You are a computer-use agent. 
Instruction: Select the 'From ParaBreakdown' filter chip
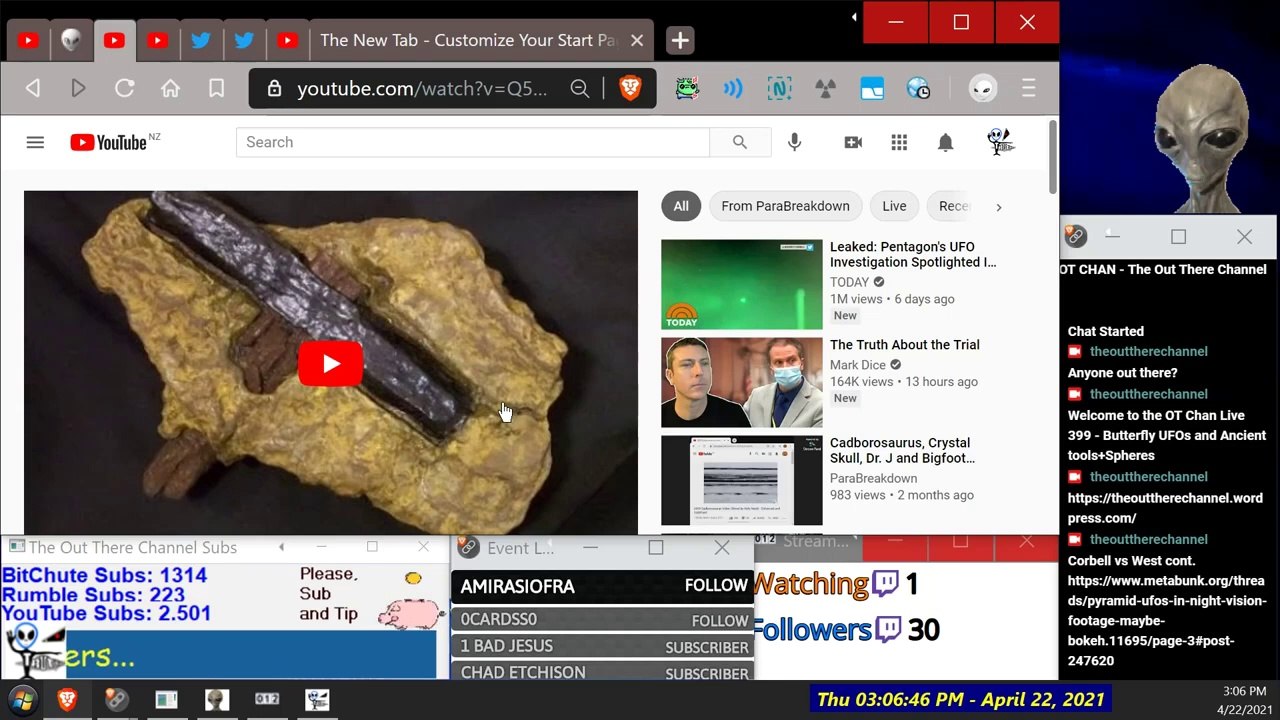pos(785,206)
